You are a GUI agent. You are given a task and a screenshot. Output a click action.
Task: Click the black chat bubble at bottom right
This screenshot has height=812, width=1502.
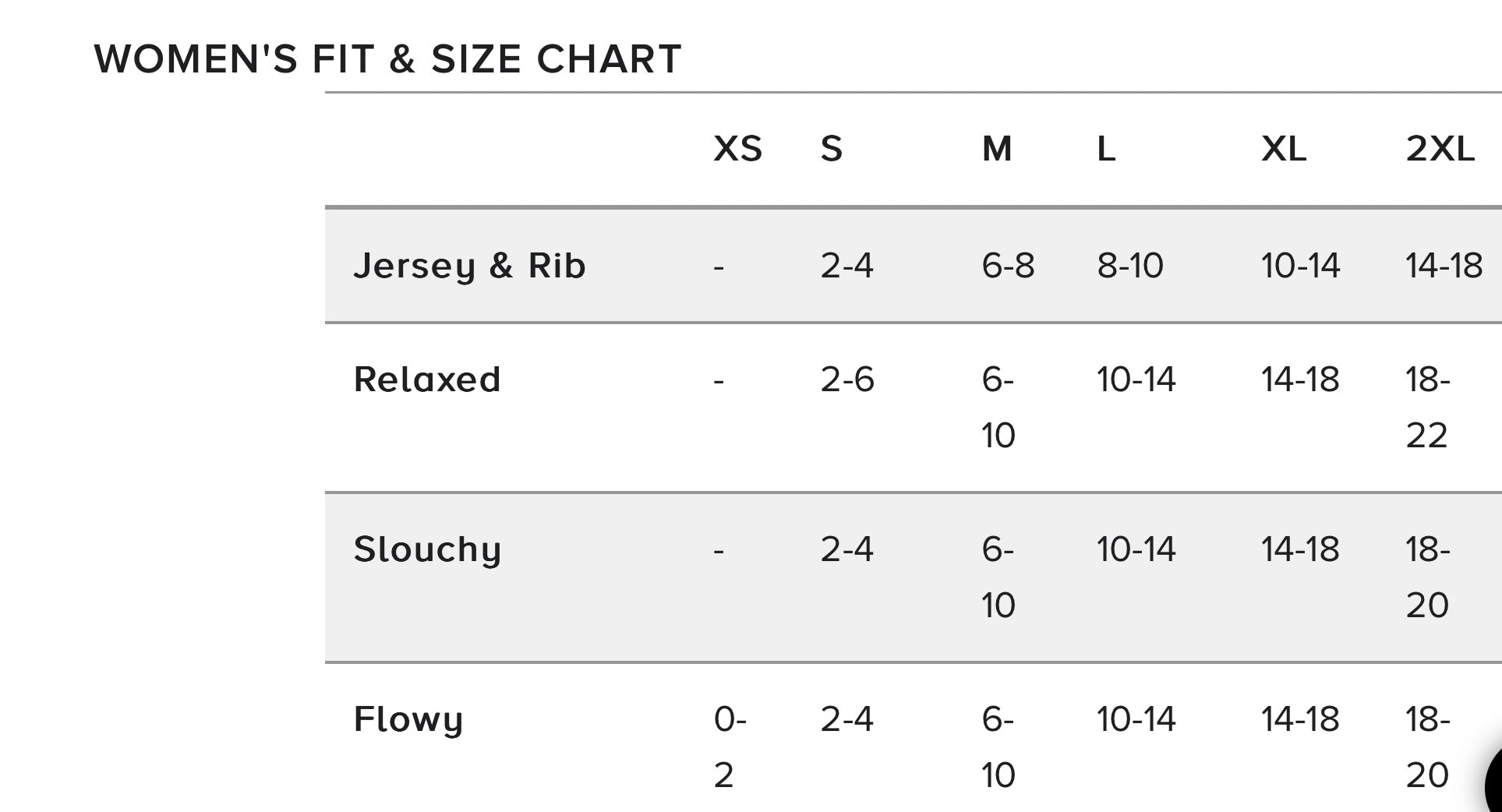(1493, 783)
